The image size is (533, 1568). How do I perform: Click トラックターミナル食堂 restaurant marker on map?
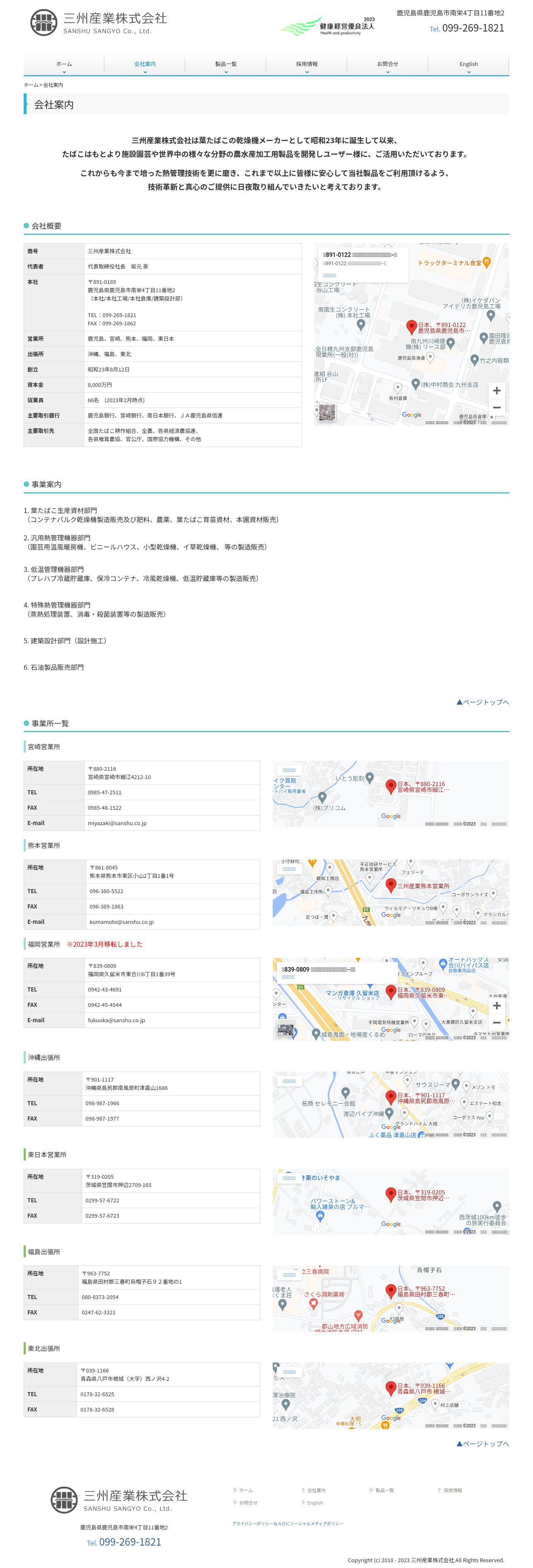point(486,263)
